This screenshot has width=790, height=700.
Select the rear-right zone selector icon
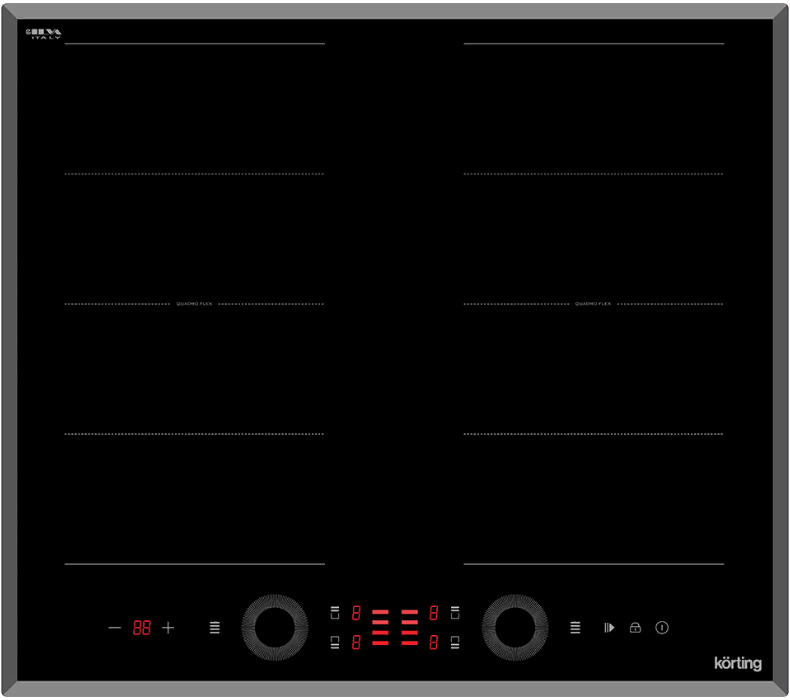455,613
